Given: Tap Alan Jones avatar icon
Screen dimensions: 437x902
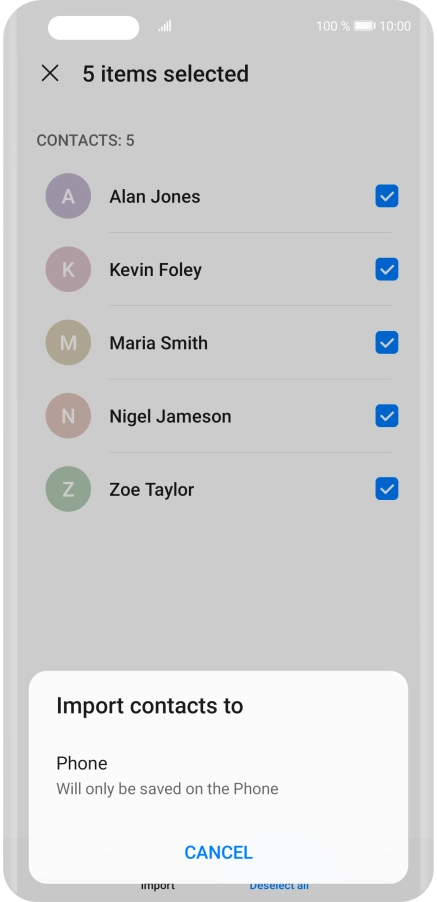Looking at the screenshot, I should pyautogui.click(x=68, y=196).
